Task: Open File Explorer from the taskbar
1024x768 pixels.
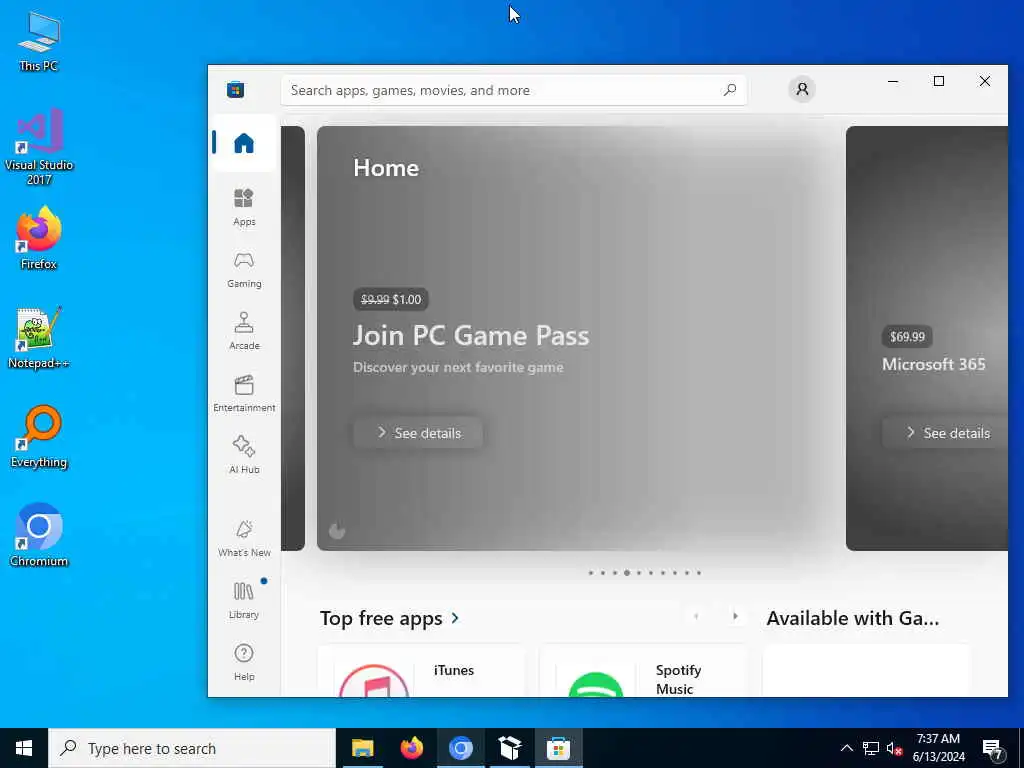Action: (x=362, y=748)
